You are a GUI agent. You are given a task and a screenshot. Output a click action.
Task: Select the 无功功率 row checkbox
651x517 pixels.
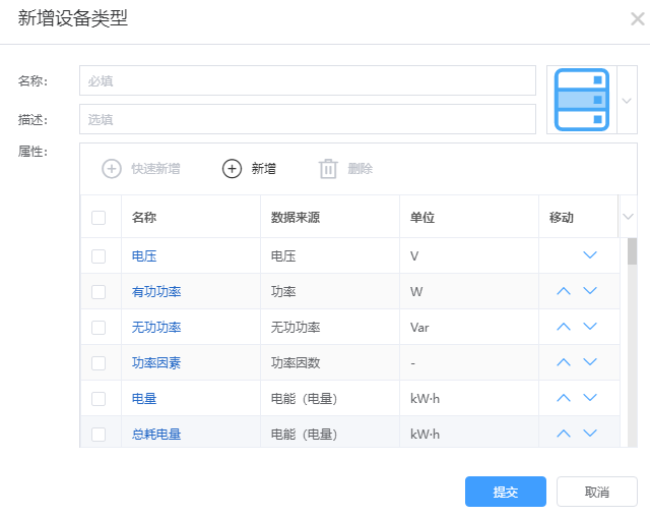coord(98,327)
